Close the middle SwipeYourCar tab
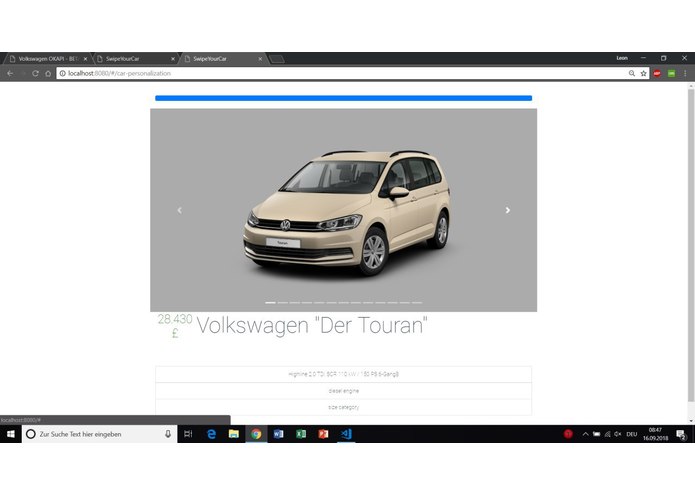This screenshot has width=695, height=494. tap(173, 58)
